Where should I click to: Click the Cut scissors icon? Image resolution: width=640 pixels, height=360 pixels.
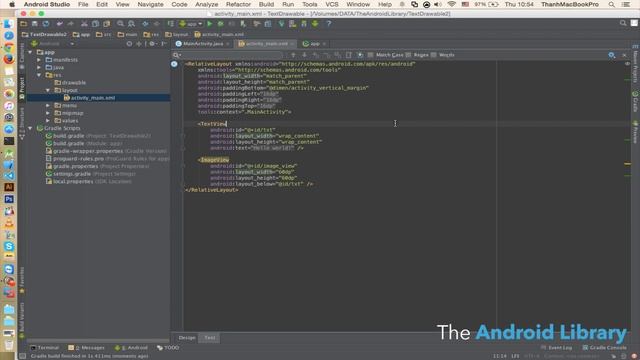[84, 24]
